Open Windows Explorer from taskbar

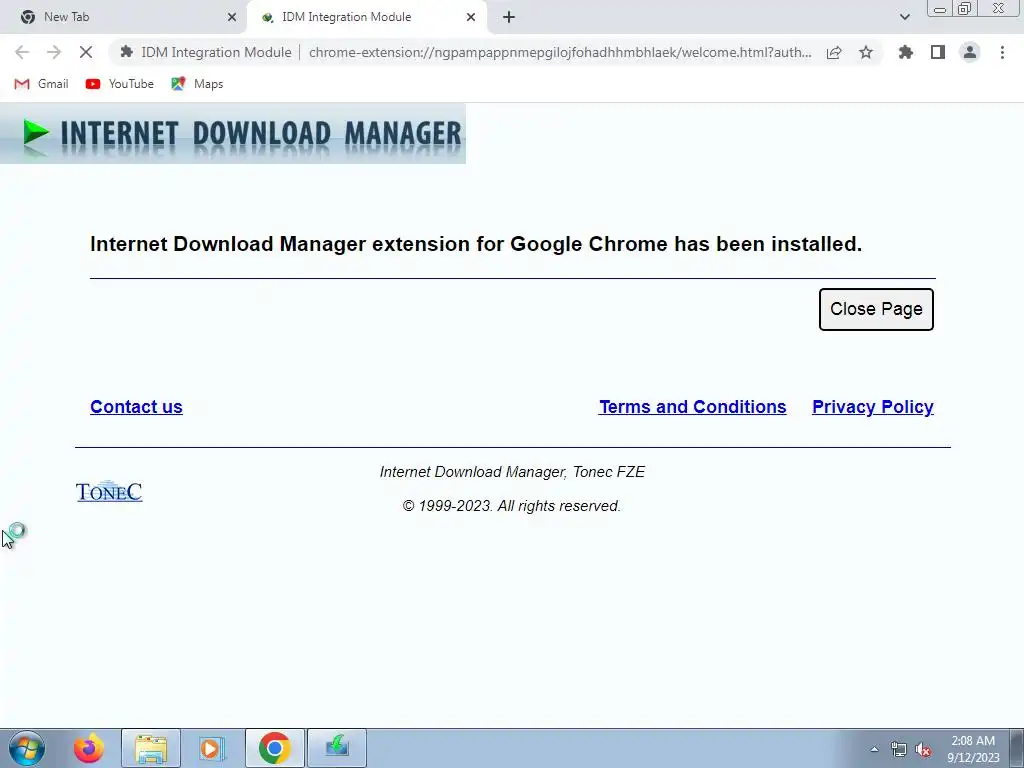[151, 748]
